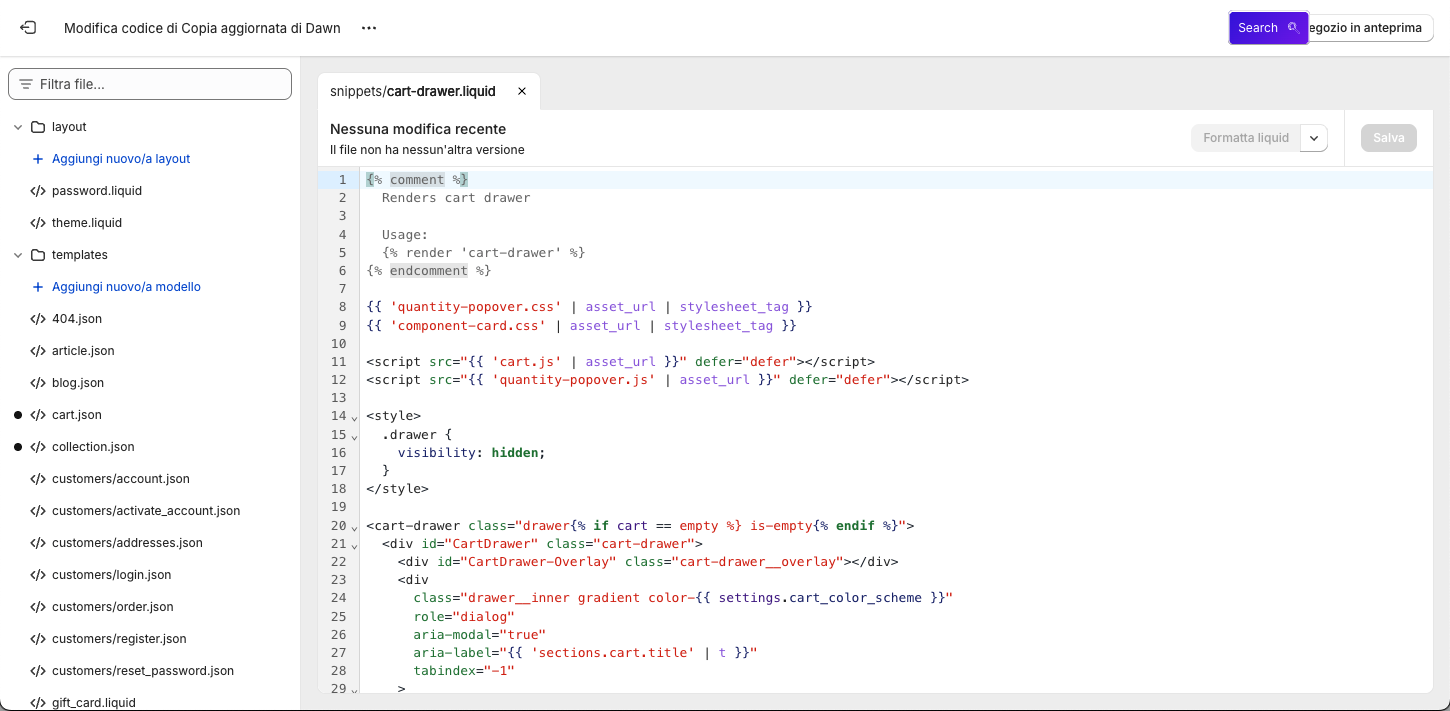The height and width of the screenshot is (711, 1450).
Task: Click code icon next to customers/activate_account.json
Action: click(x=38, y=511)
